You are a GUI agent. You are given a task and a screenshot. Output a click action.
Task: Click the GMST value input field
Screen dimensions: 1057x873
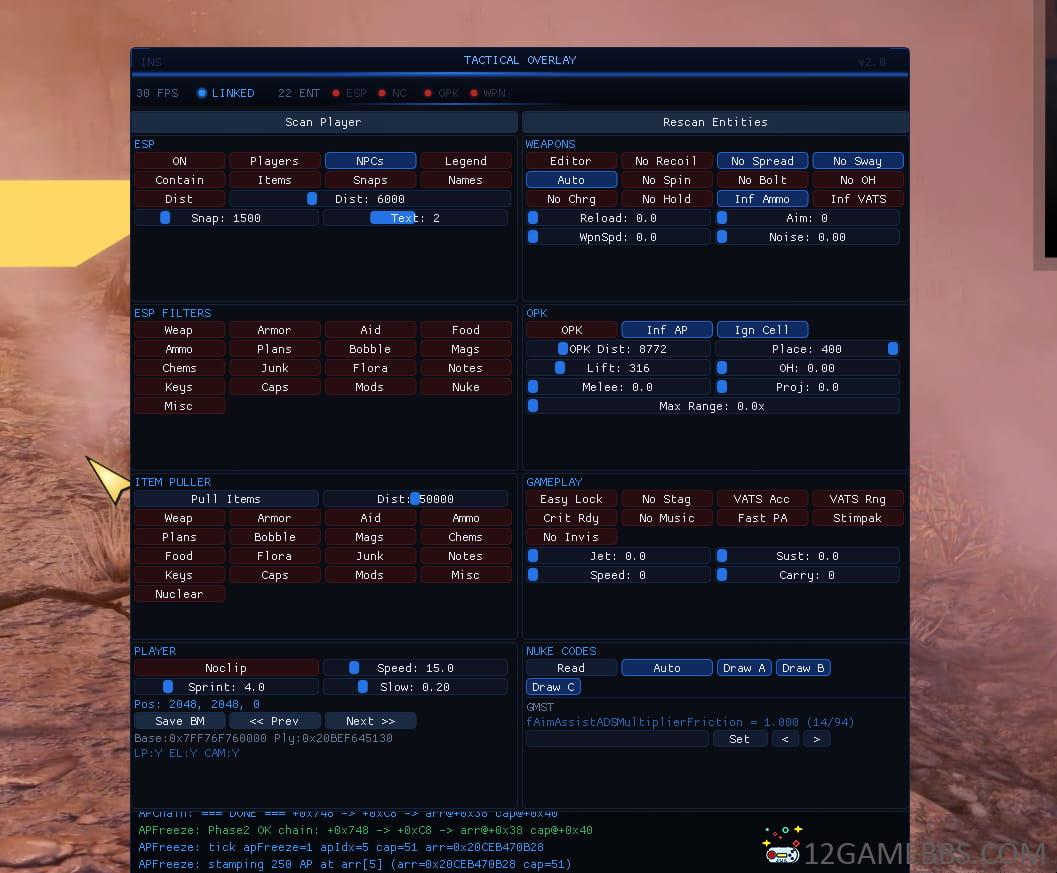(617, 739)
